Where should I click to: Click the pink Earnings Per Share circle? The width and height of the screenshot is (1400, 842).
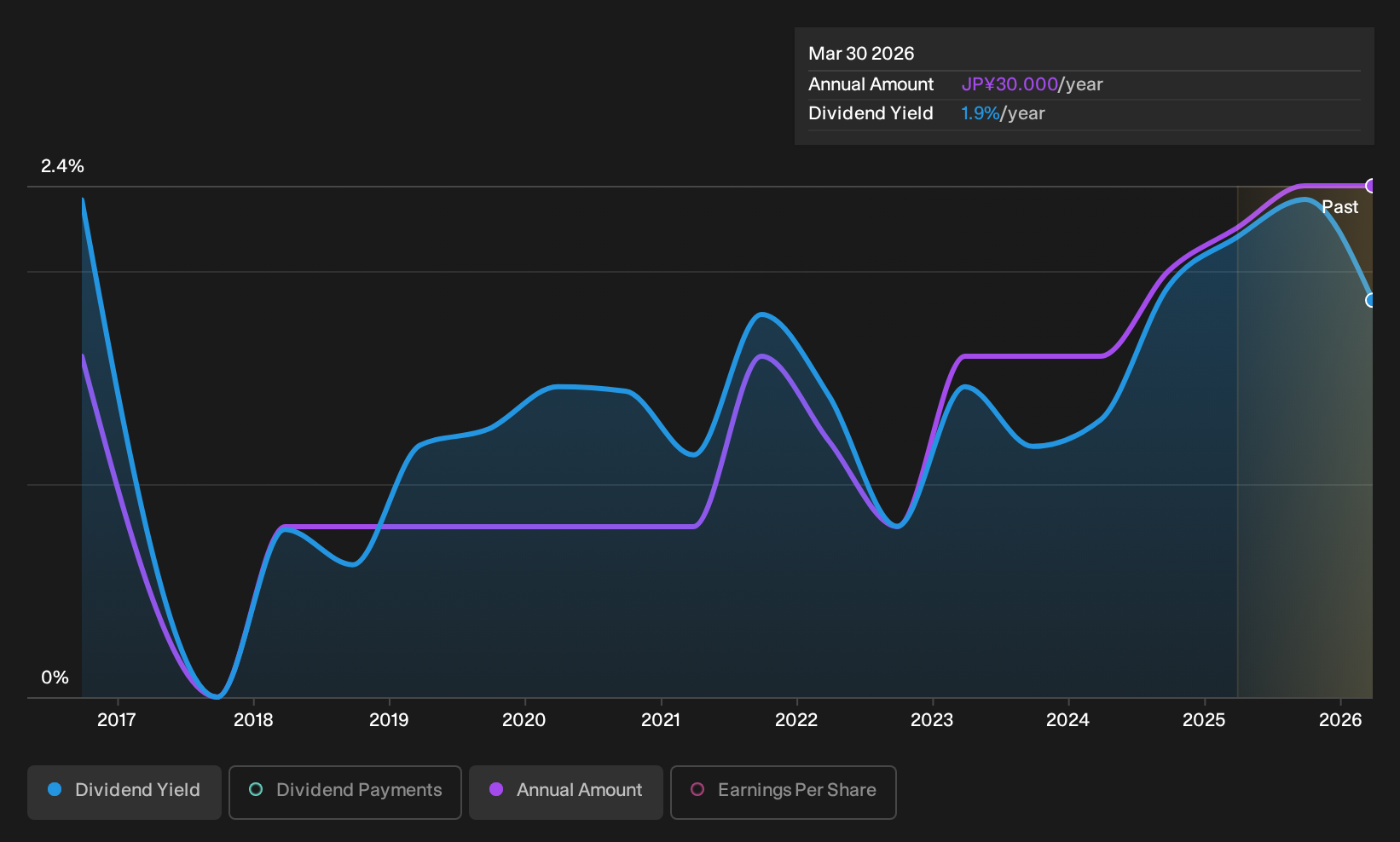pos(697,790)
